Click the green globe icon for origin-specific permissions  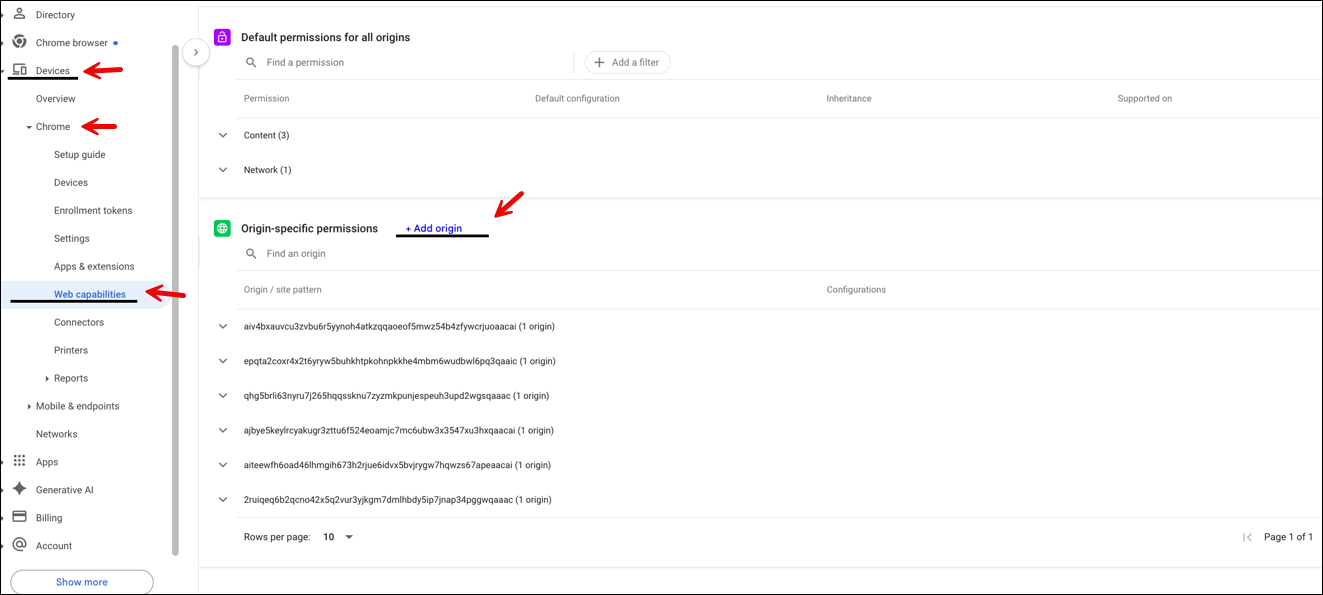click(221, 227)
